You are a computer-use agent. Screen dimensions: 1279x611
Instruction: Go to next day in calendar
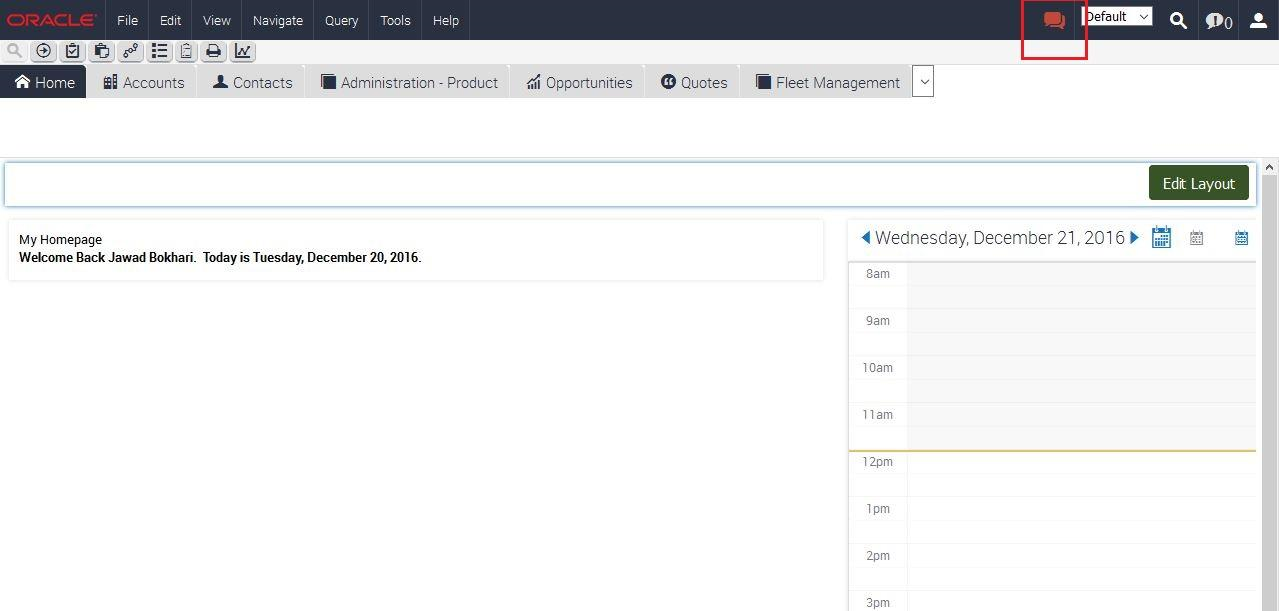click(x=1134, y=238)
